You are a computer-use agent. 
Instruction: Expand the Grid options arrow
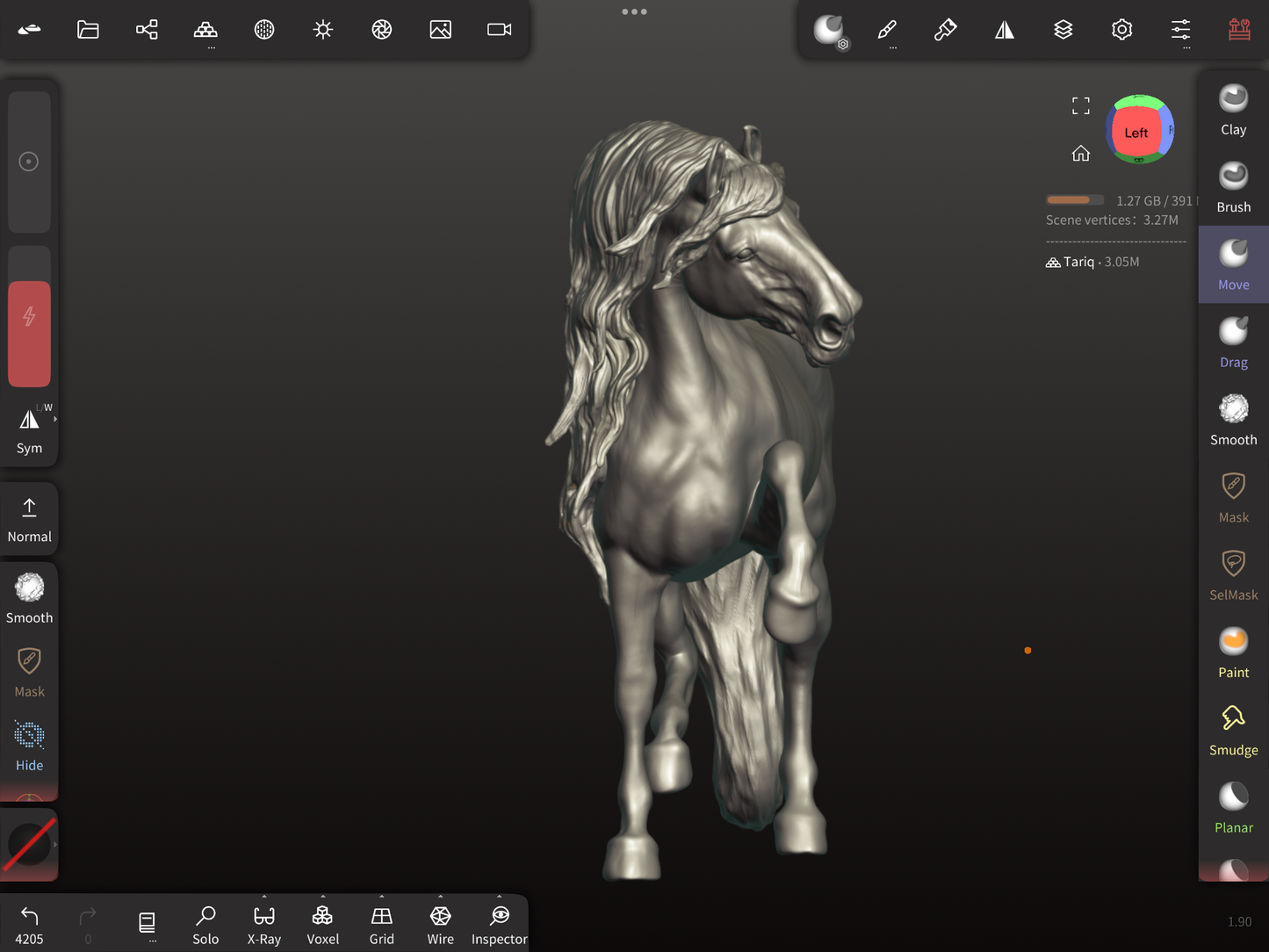click(x=381, y=898)
